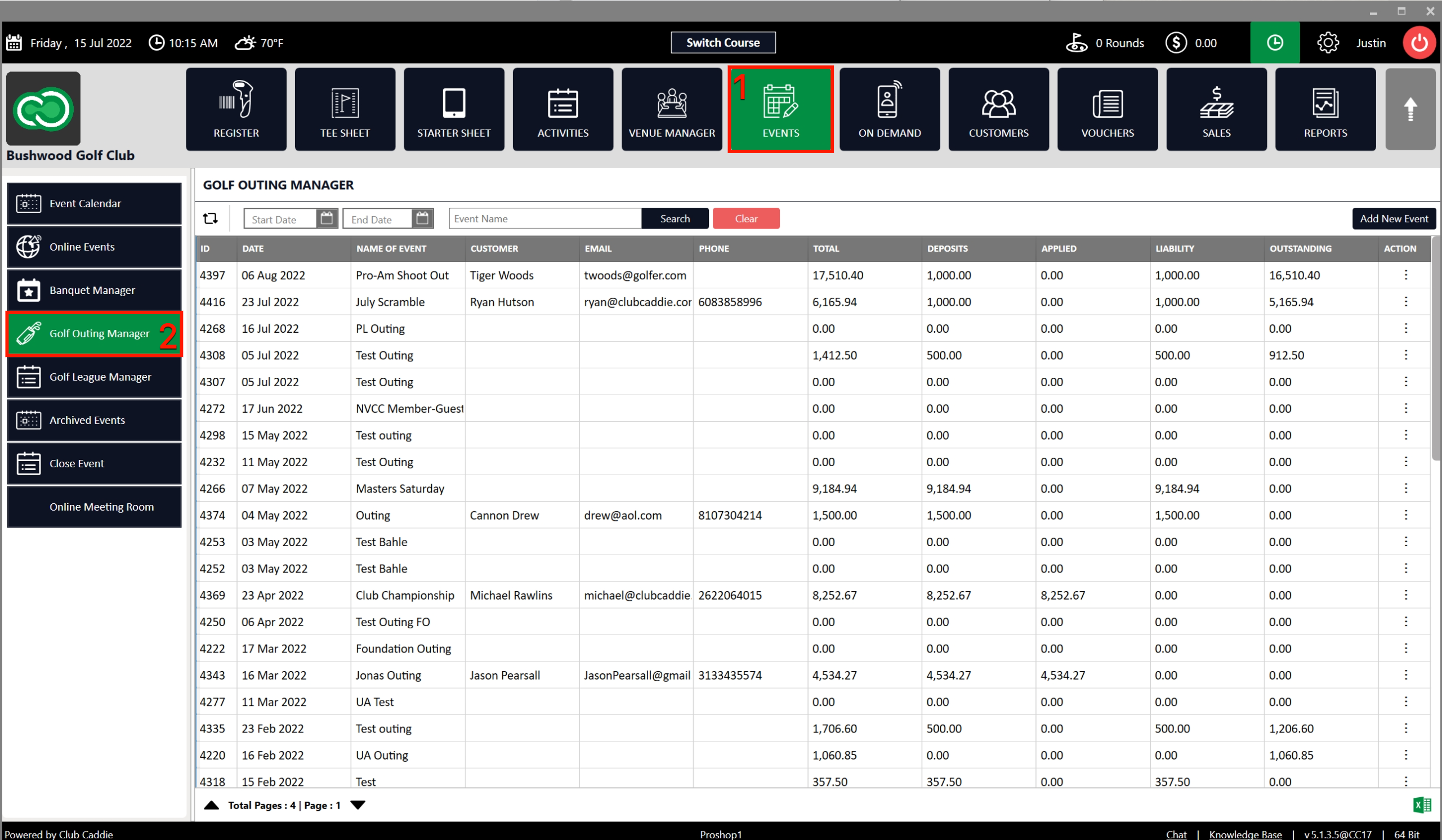The height and width of the screenshot is (840, 1442).
Task: Open Banquet Manager in the sidebar
Action: pos(95,290)
